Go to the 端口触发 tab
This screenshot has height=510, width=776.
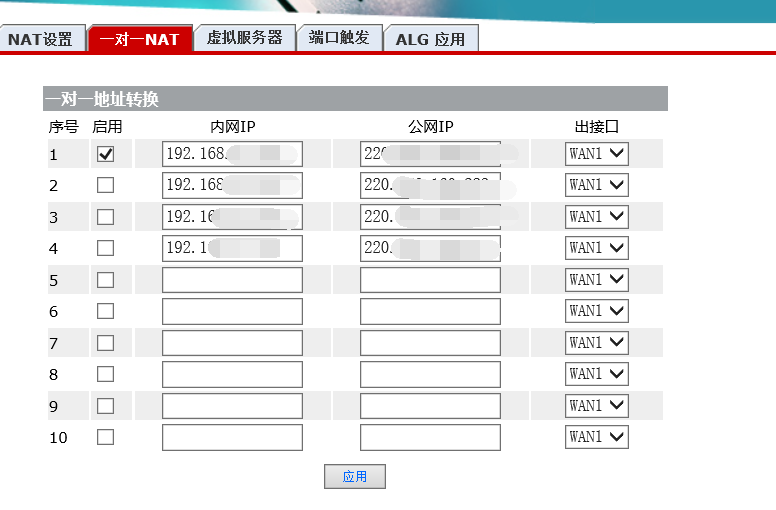[339, 38]
